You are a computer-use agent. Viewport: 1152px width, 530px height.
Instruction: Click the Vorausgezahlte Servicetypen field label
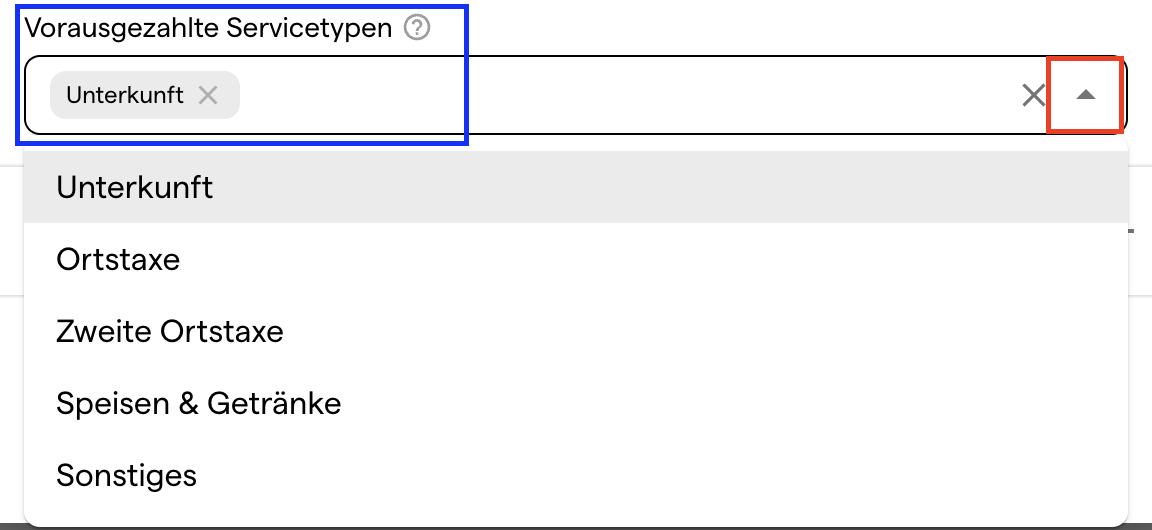pos(209,28)
